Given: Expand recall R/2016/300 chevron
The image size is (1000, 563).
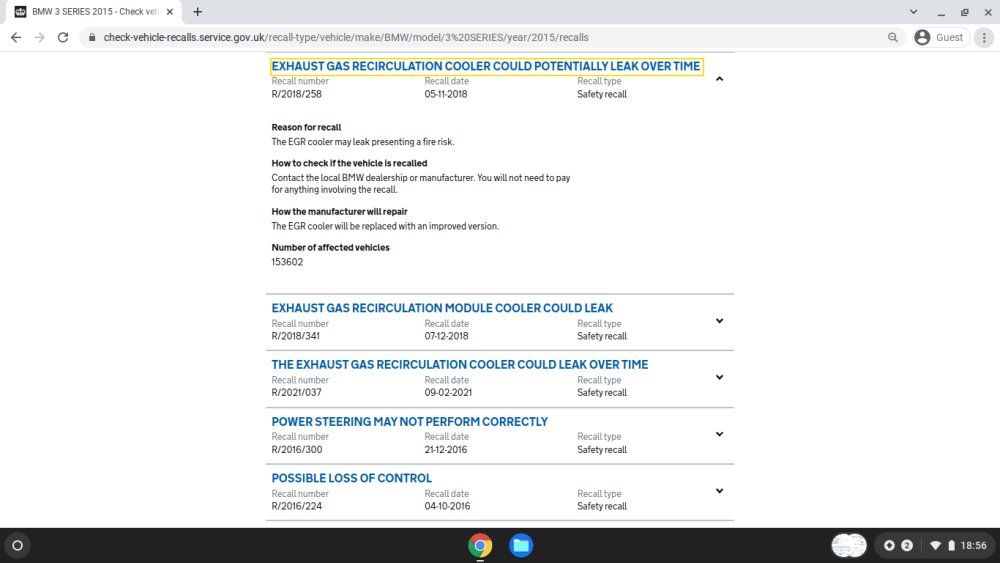Looking at the screenshot, I should (719, 434).
